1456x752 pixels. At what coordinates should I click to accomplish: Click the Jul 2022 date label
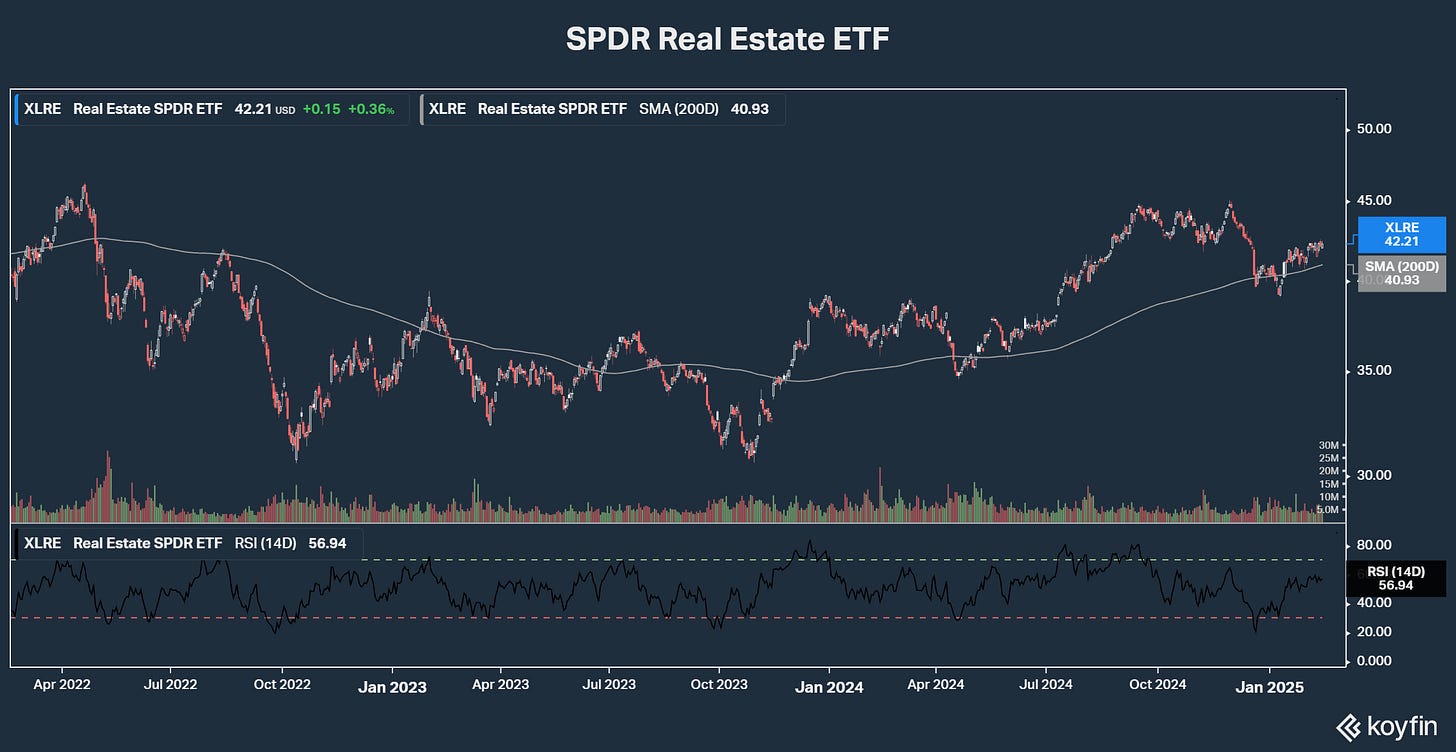tap(170, 686)
